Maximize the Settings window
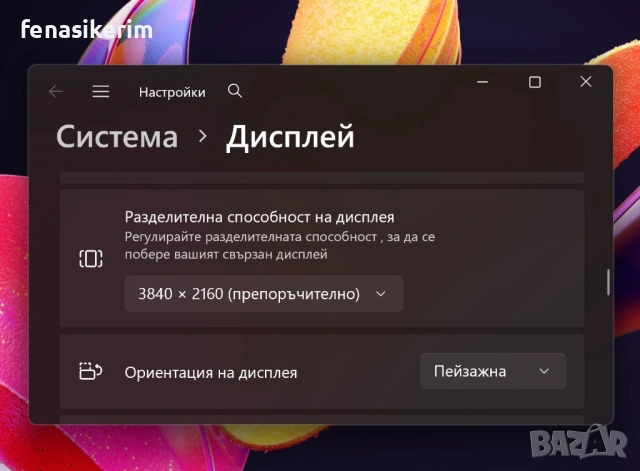The image size is (640, 471). 535,82
